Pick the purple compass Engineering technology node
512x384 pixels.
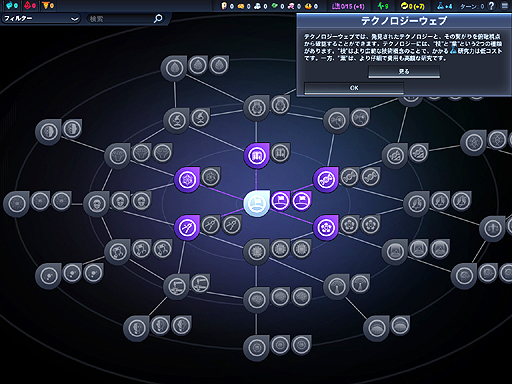point(187,228)
